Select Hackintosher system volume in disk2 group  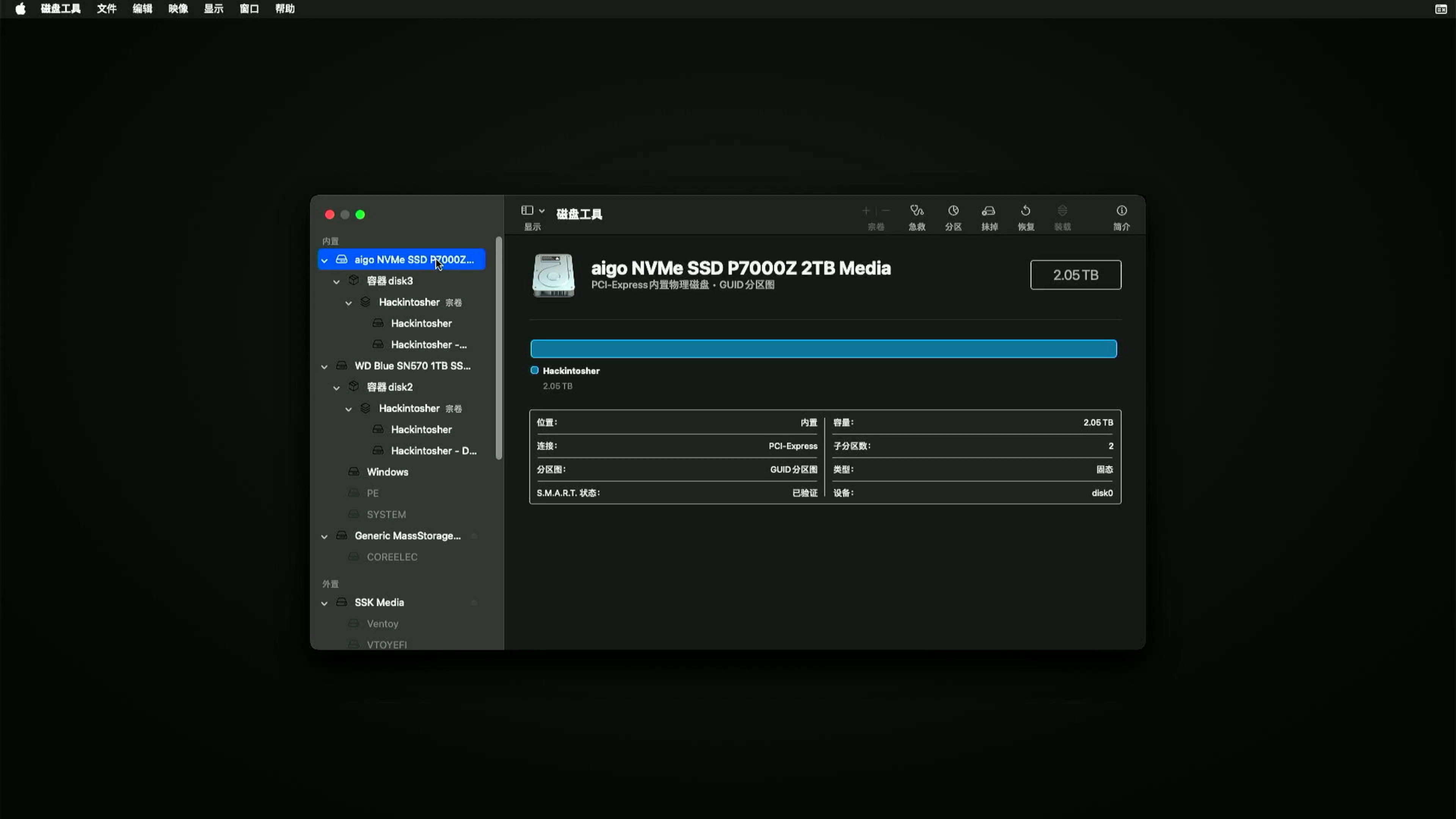[x=401, y=430]
